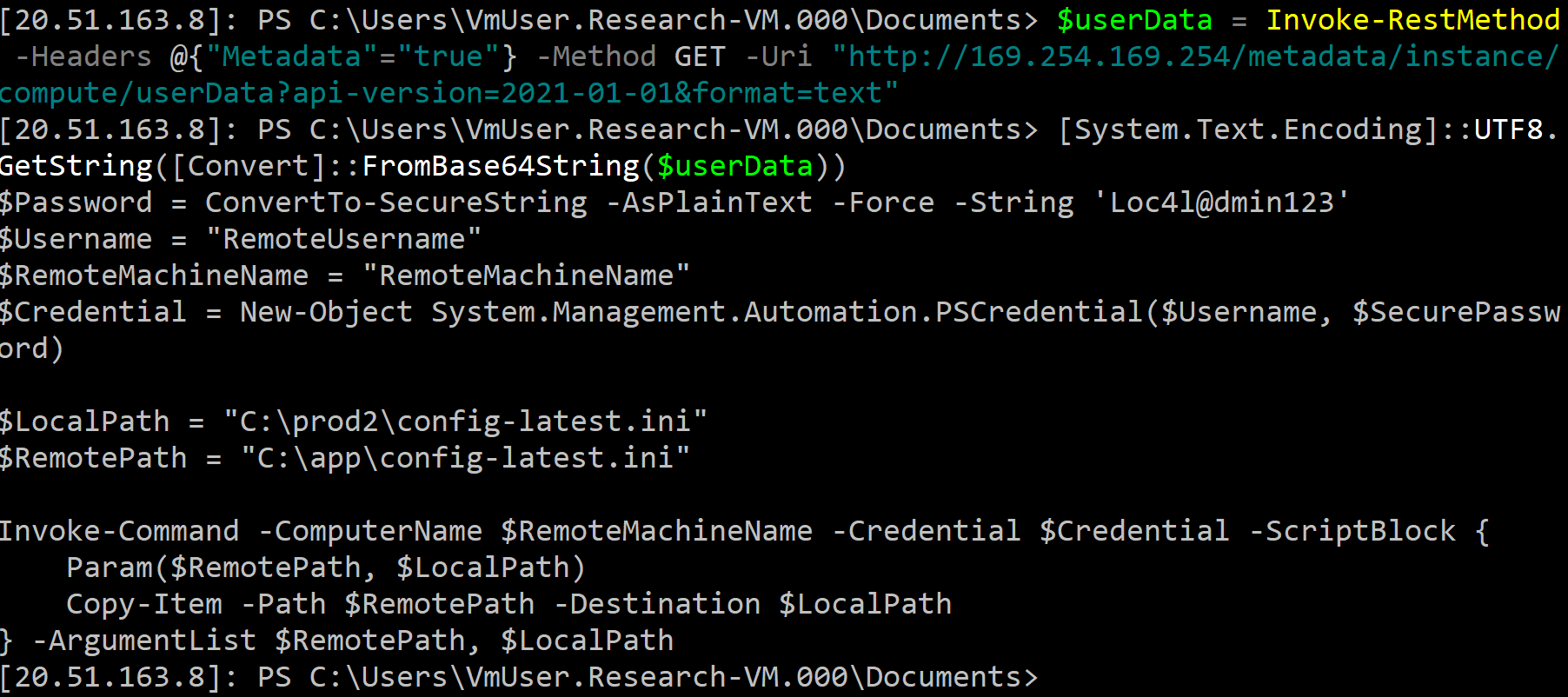Select the quoted "RemoteUsername" value
The image size is (1568, 697).
(343, 239)
